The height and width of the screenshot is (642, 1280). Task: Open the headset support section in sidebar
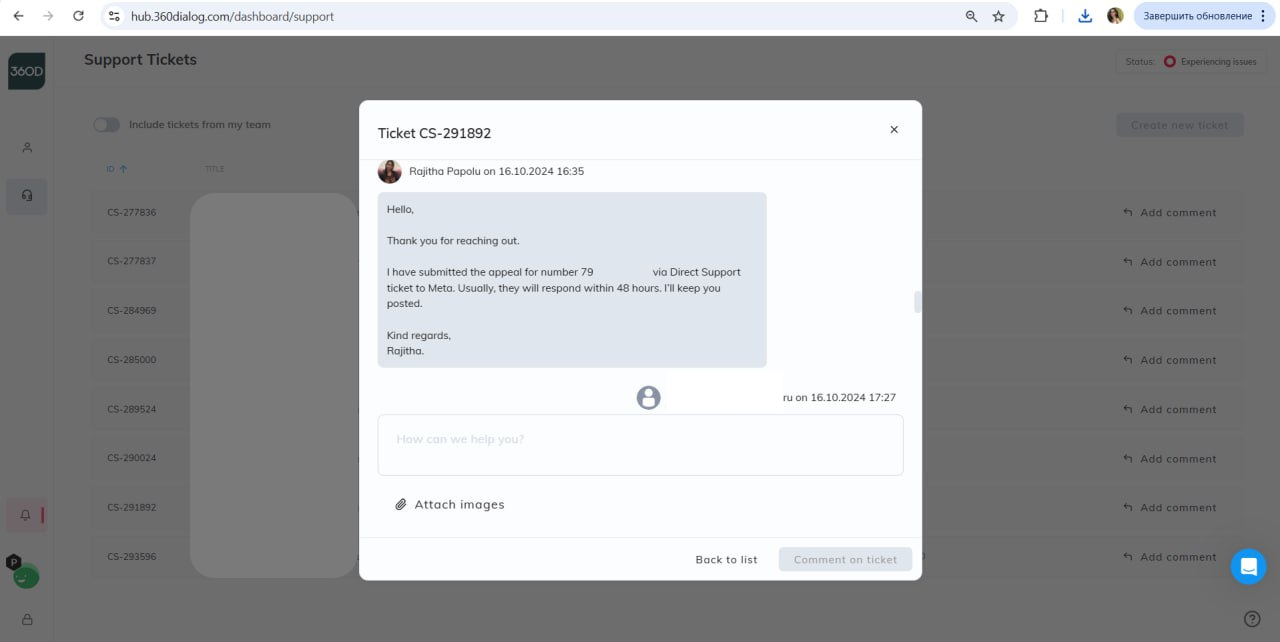(x=26, y=196)
